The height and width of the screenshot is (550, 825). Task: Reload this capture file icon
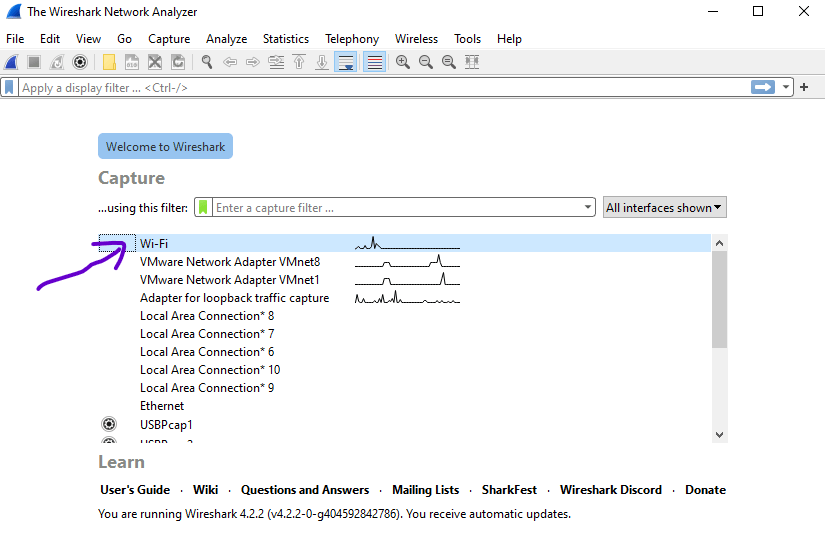(x=178, y=62)
